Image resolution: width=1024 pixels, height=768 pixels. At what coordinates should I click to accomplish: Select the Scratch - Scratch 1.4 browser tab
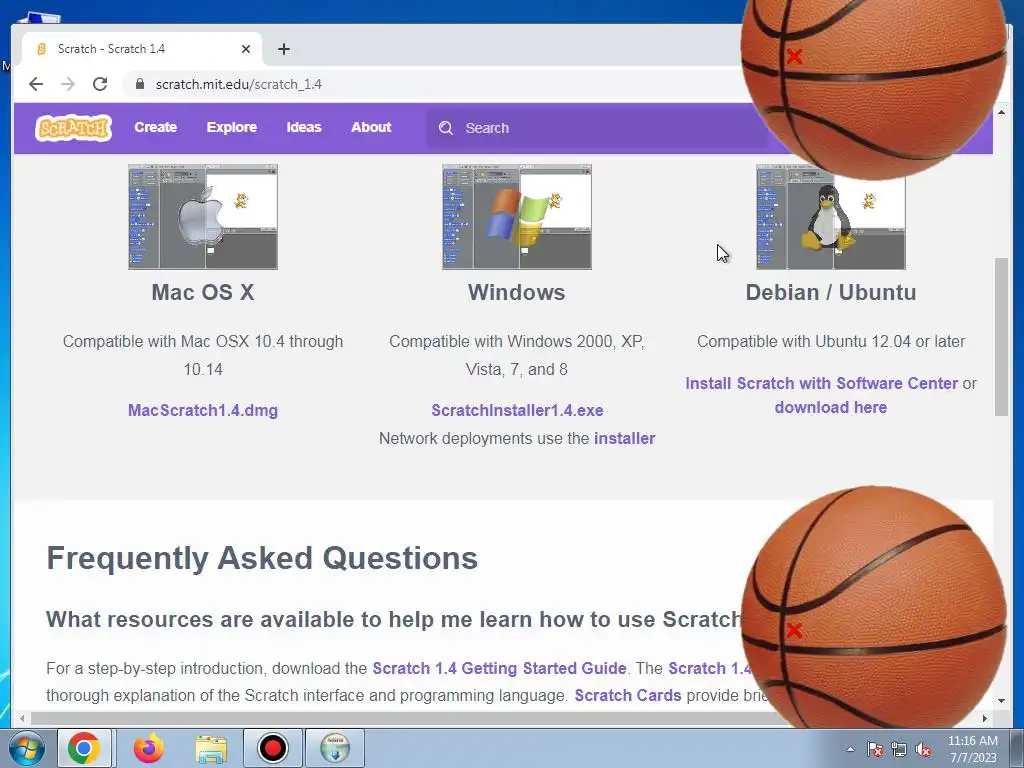click(142, 49)
